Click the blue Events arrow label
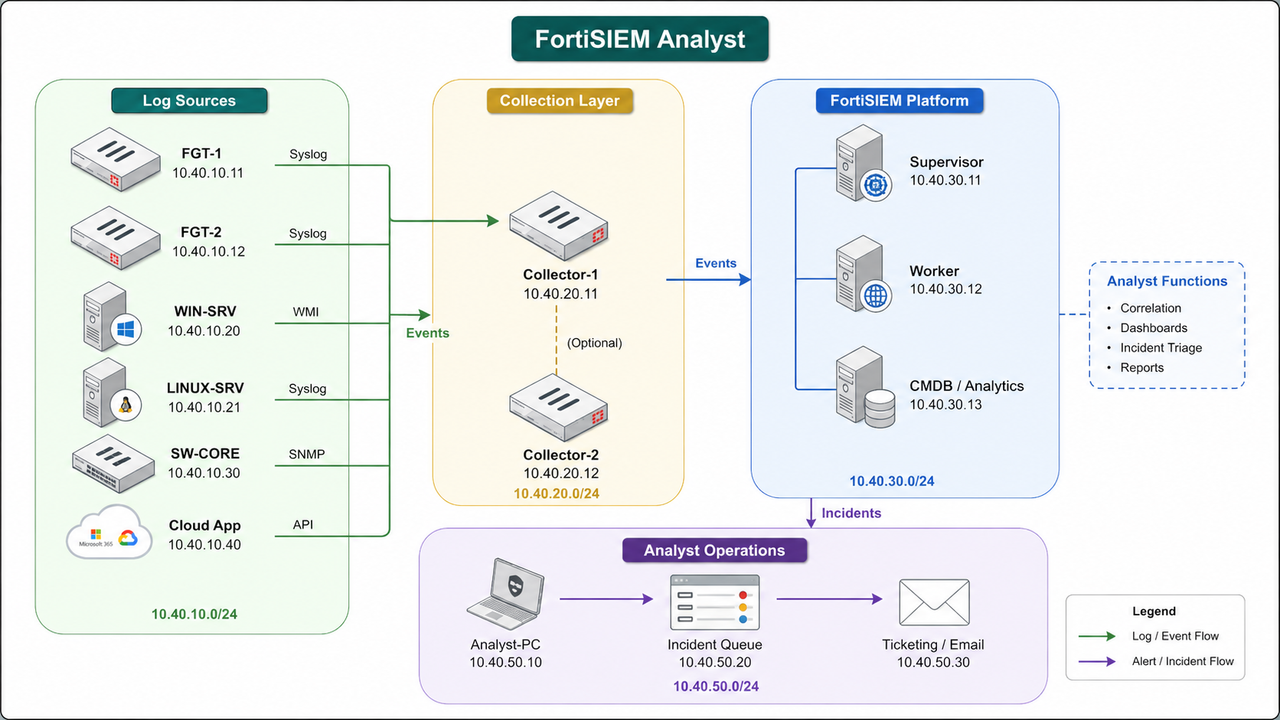The image size is (1280, 720). click(716, 263)
